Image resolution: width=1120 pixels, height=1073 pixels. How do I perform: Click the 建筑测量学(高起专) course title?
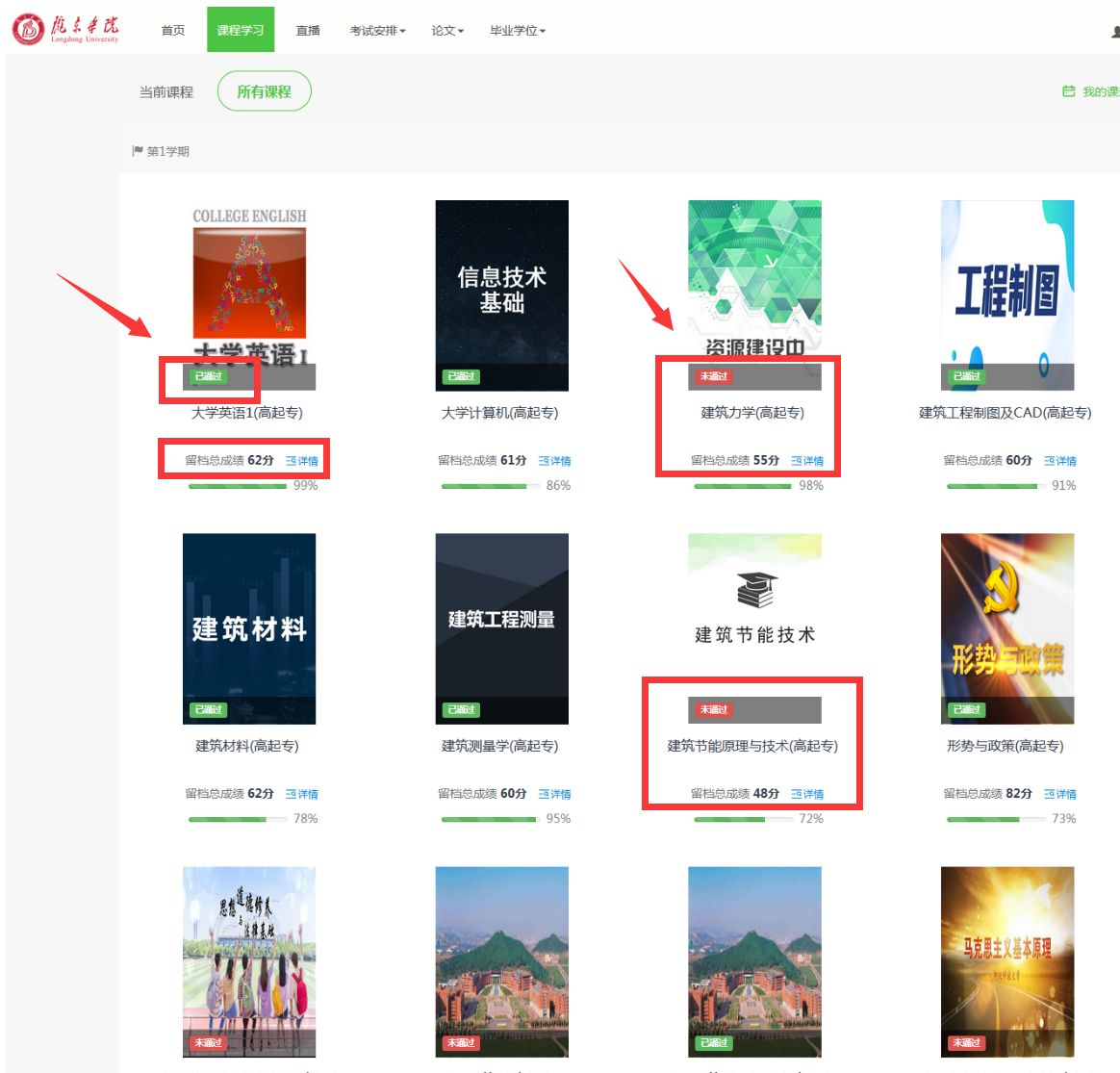500,746
